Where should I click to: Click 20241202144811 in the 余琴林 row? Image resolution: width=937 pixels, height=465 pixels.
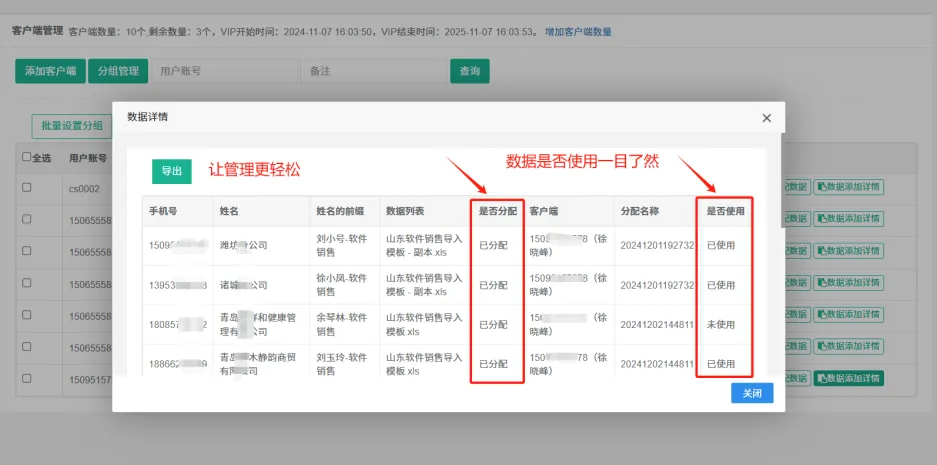[x=657, y=325]
